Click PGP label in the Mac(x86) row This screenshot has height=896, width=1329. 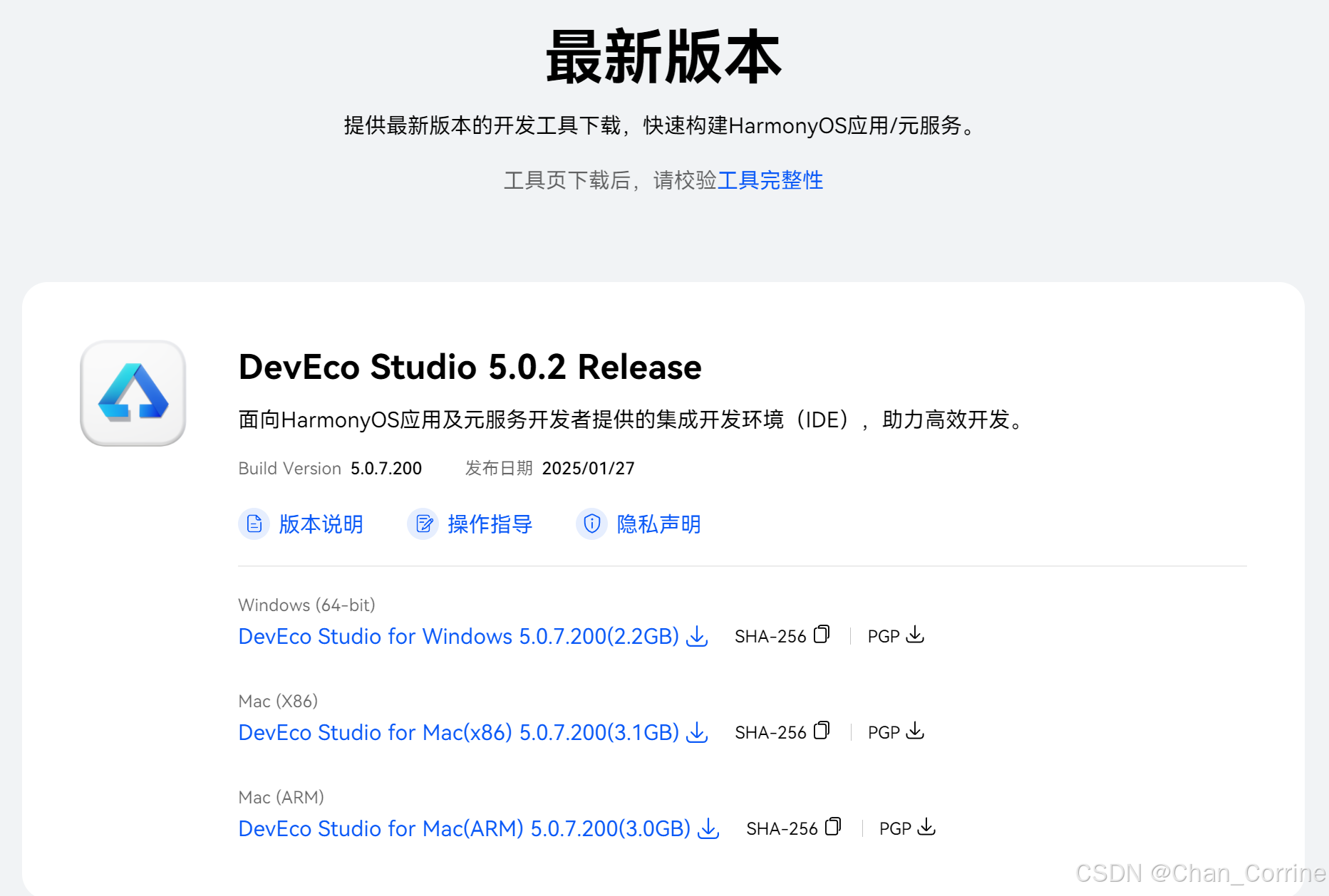click(884, 733)
